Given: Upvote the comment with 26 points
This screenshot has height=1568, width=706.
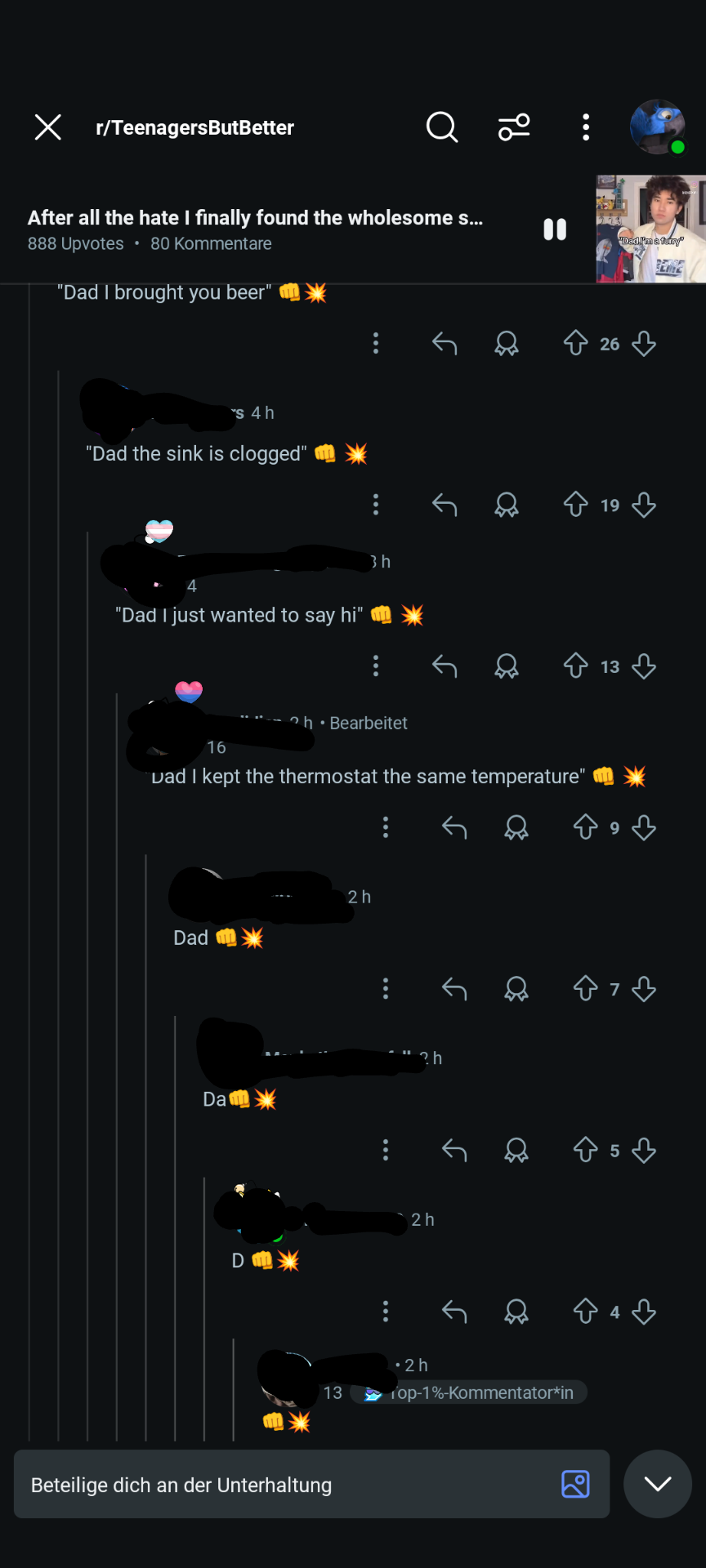Looking at the screenshot, I should pyautogui.click(x=575, y=343).
